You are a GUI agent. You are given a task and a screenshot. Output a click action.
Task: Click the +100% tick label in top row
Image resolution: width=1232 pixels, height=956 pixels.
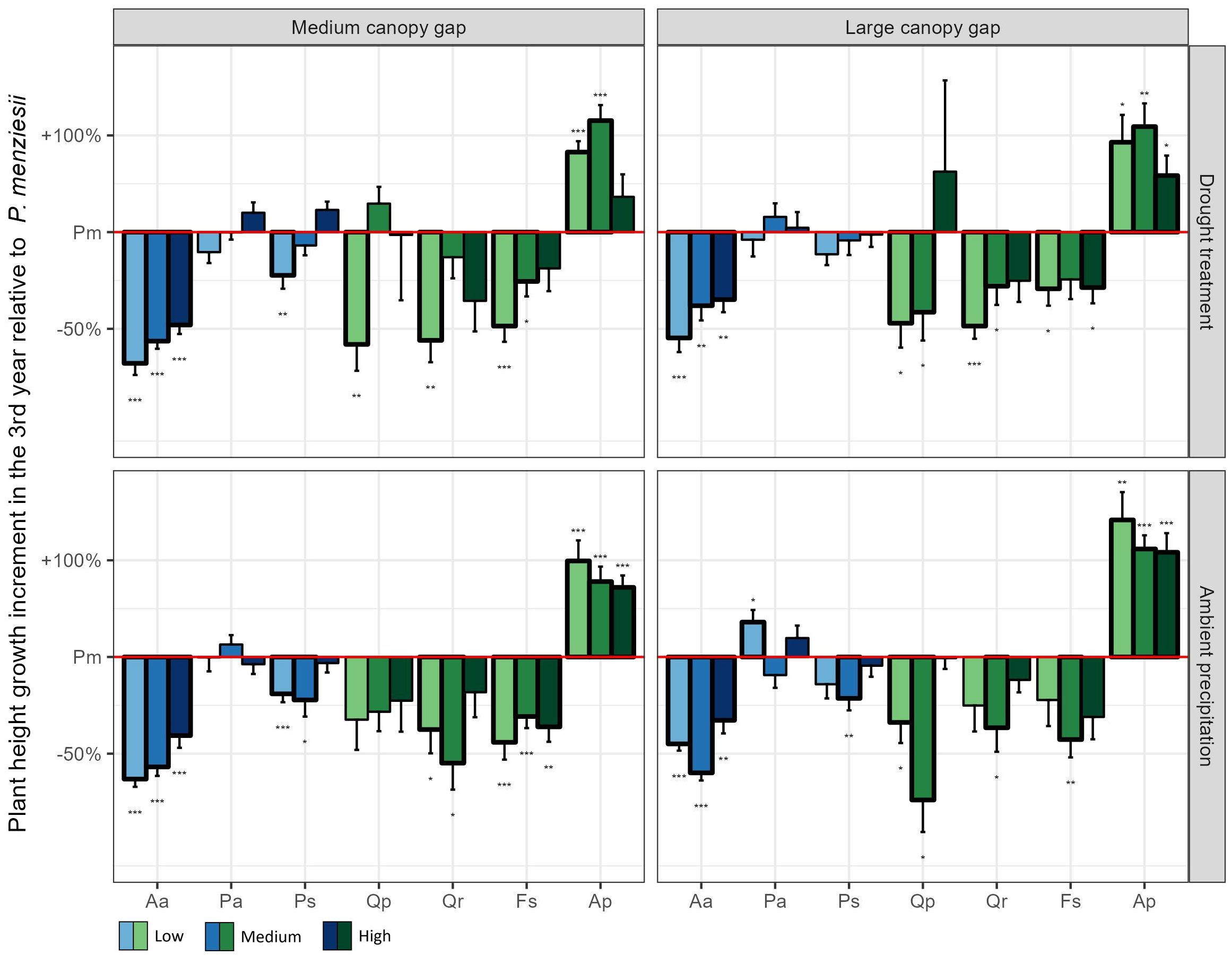pos(71,136)
